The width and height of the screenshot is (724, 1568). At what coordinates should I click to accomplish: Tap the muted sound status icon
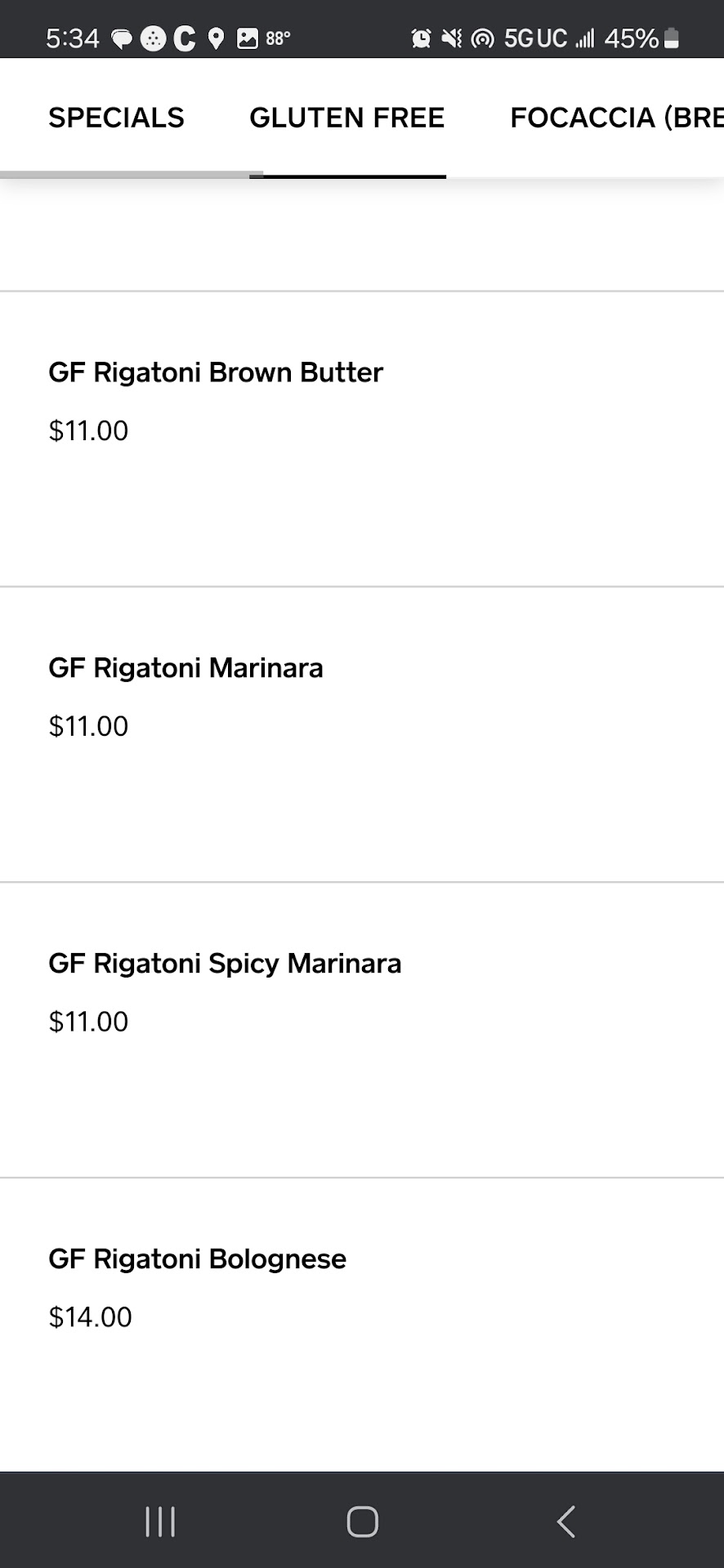pos(451,38)
